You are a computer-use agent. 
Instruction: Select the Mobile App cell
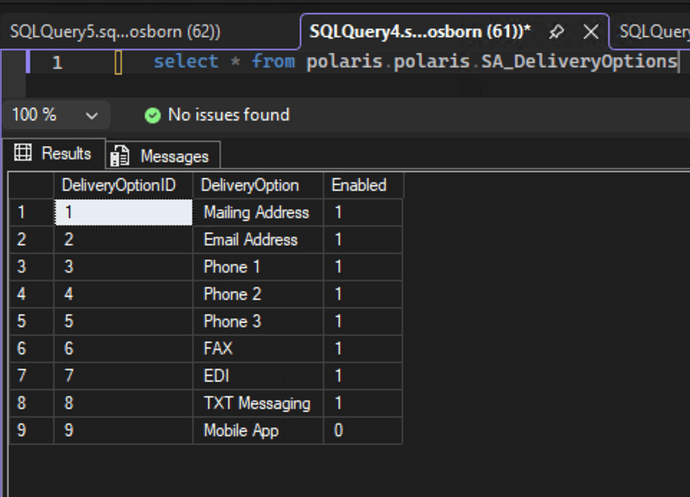pyautogui.click(x=258, y=431)
